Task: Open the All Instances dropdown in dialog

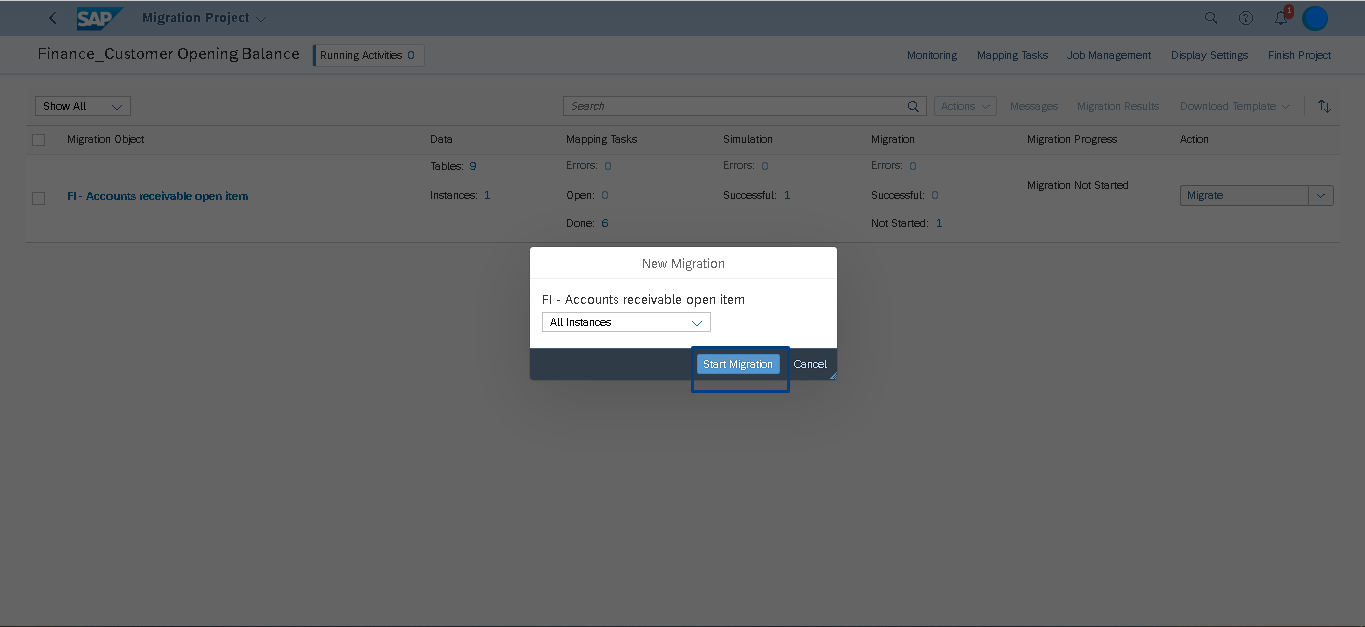Action: [x=626, y=322]
